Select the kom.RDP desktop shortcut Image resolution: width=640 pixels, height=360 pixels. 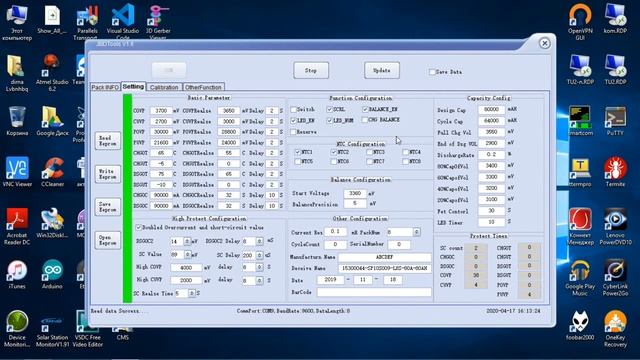615,19
